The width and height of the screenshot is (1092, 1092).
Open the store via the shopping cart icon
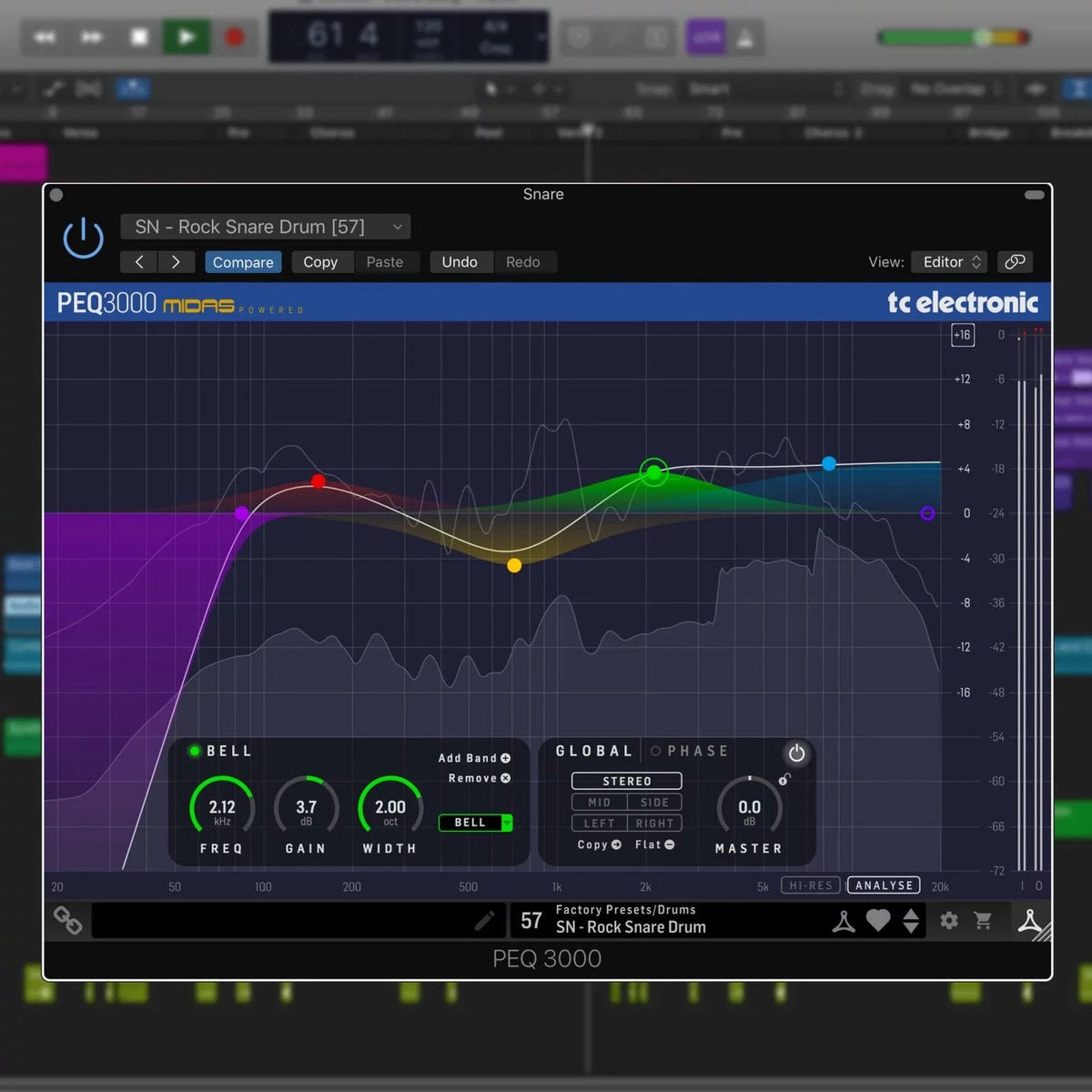(983, 921)
